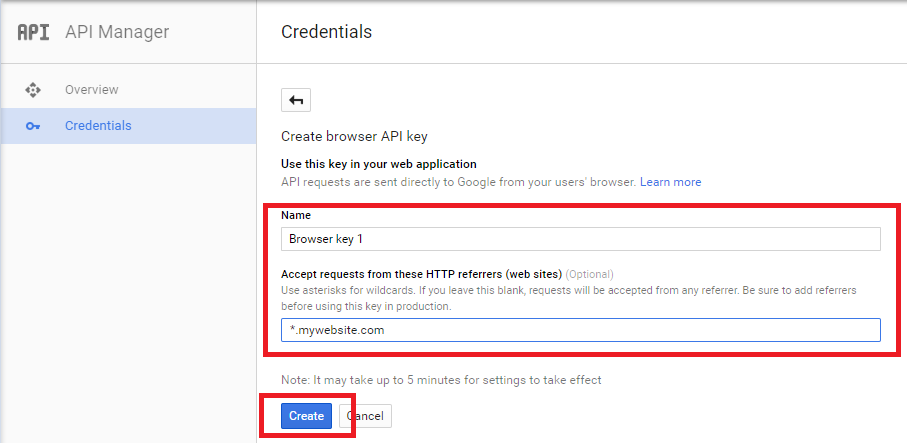
Task: Click the Credentials key icon
Action: (33, 126)
